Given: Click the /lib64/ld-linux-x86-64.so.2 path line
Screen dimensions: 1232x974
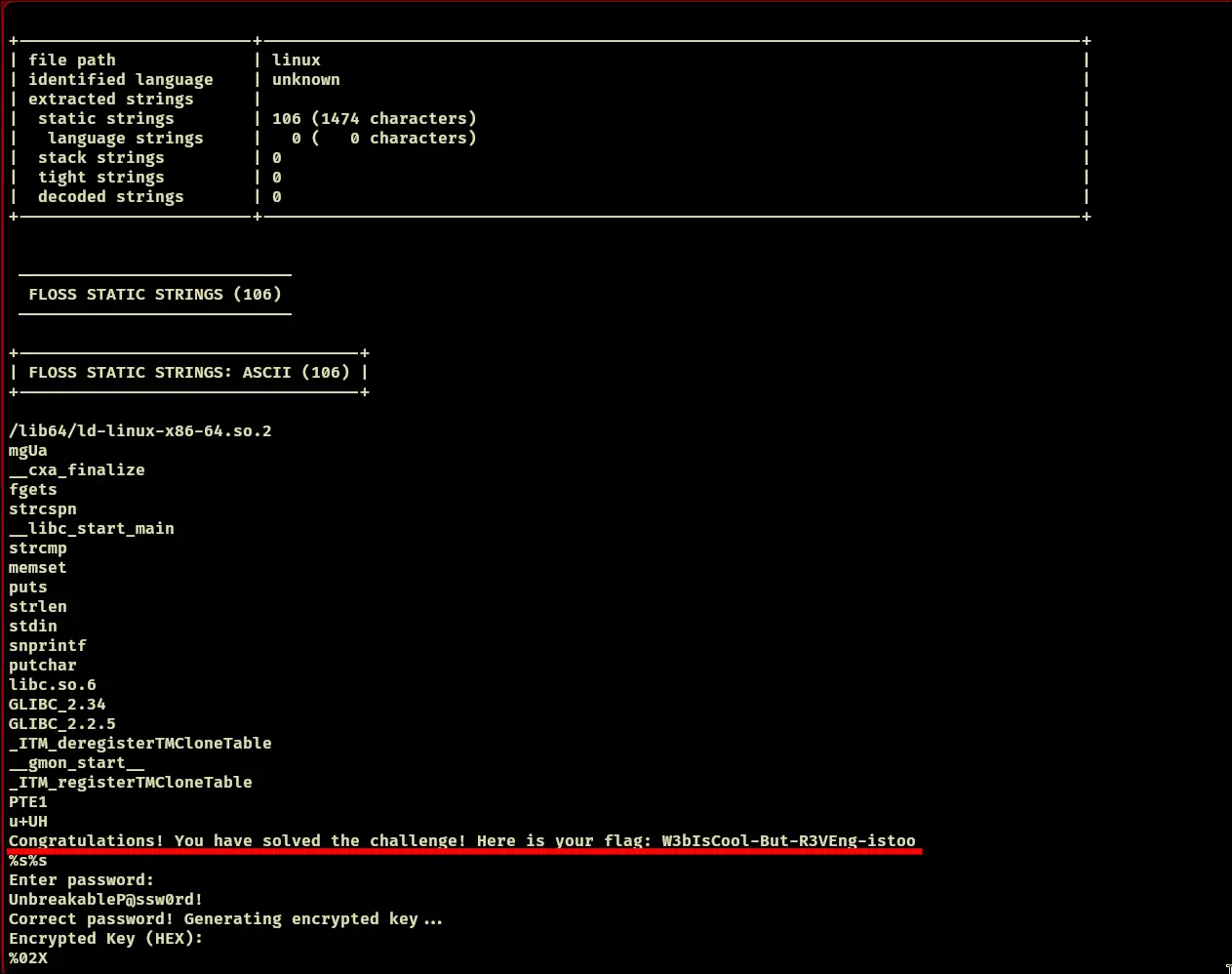Looking at the screenshot, I should pyautogui.click(x=139, y=430).
